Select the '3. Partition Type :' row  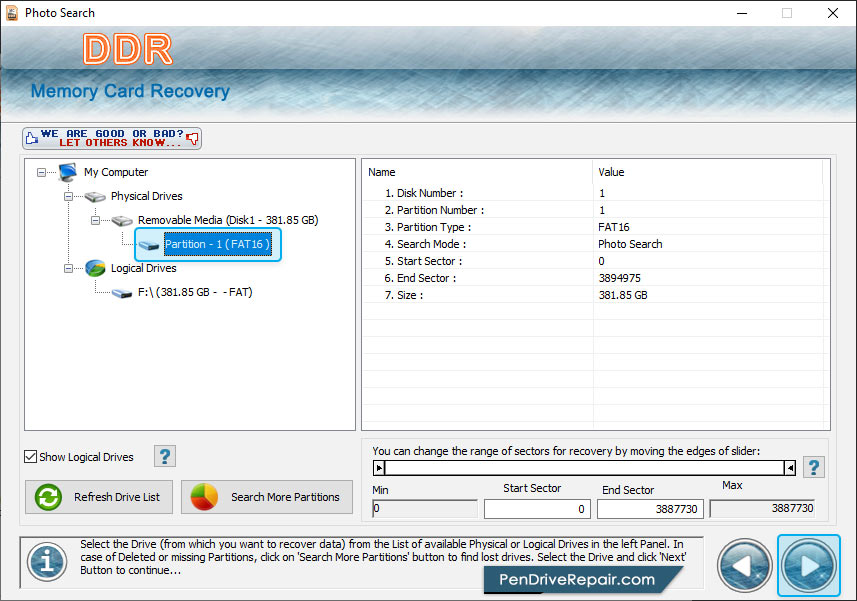coord(593,227)
